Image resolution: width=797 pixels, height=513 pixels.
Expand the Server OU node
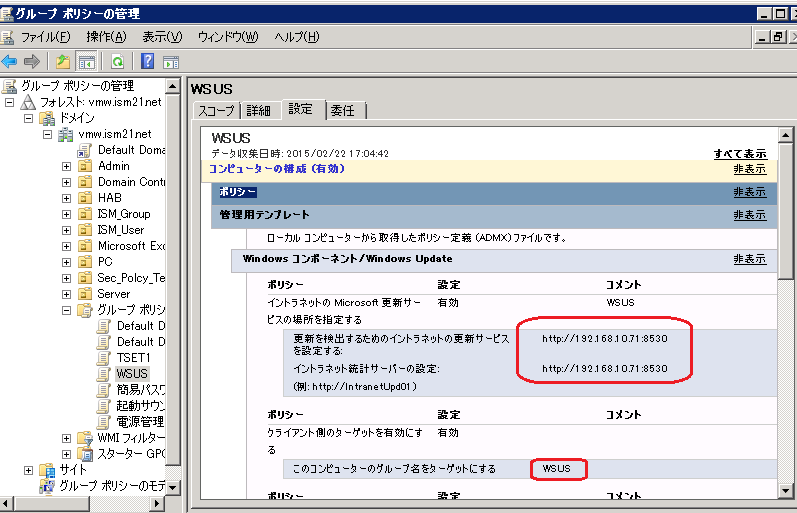click(67, 294)
